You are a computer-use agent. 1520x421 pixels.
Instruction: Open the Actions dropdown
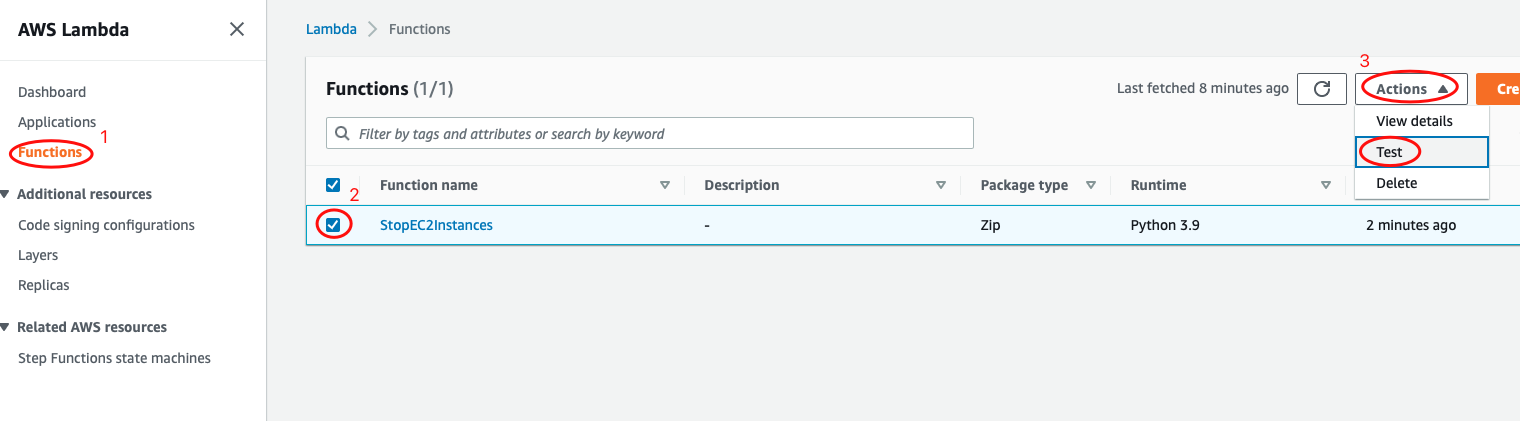pyautogui.click(x=1411, y=89)
